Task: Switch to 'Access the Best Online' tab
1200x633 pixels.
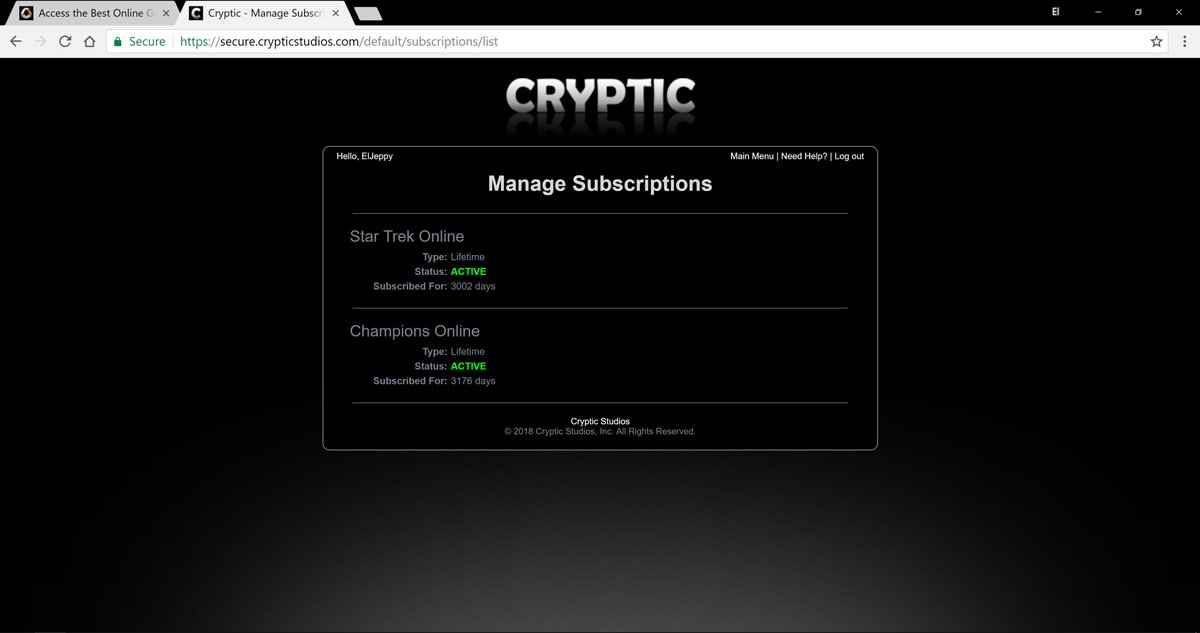Action: tap(91, 13)
